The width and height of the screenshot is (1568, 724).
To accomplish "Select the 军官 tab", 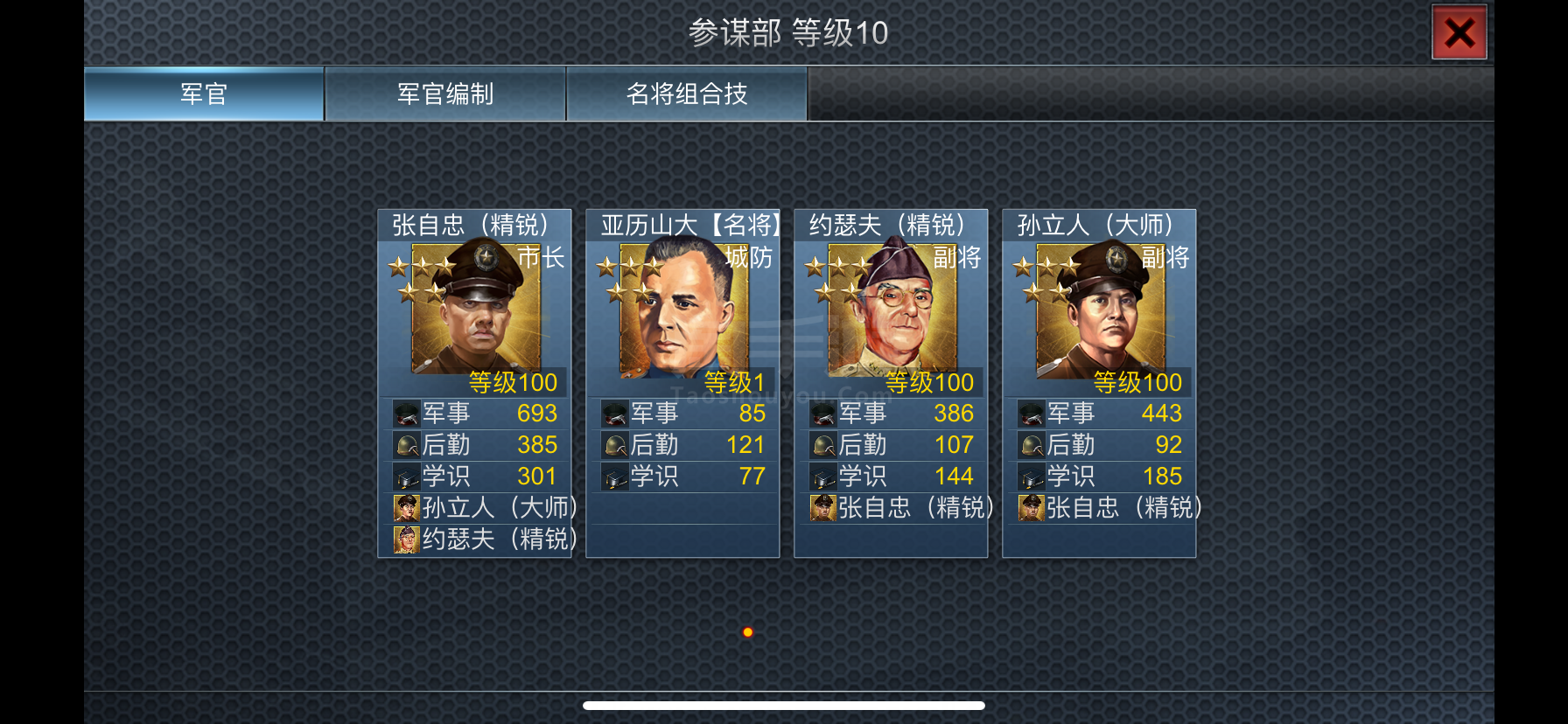I will point(204,94).
